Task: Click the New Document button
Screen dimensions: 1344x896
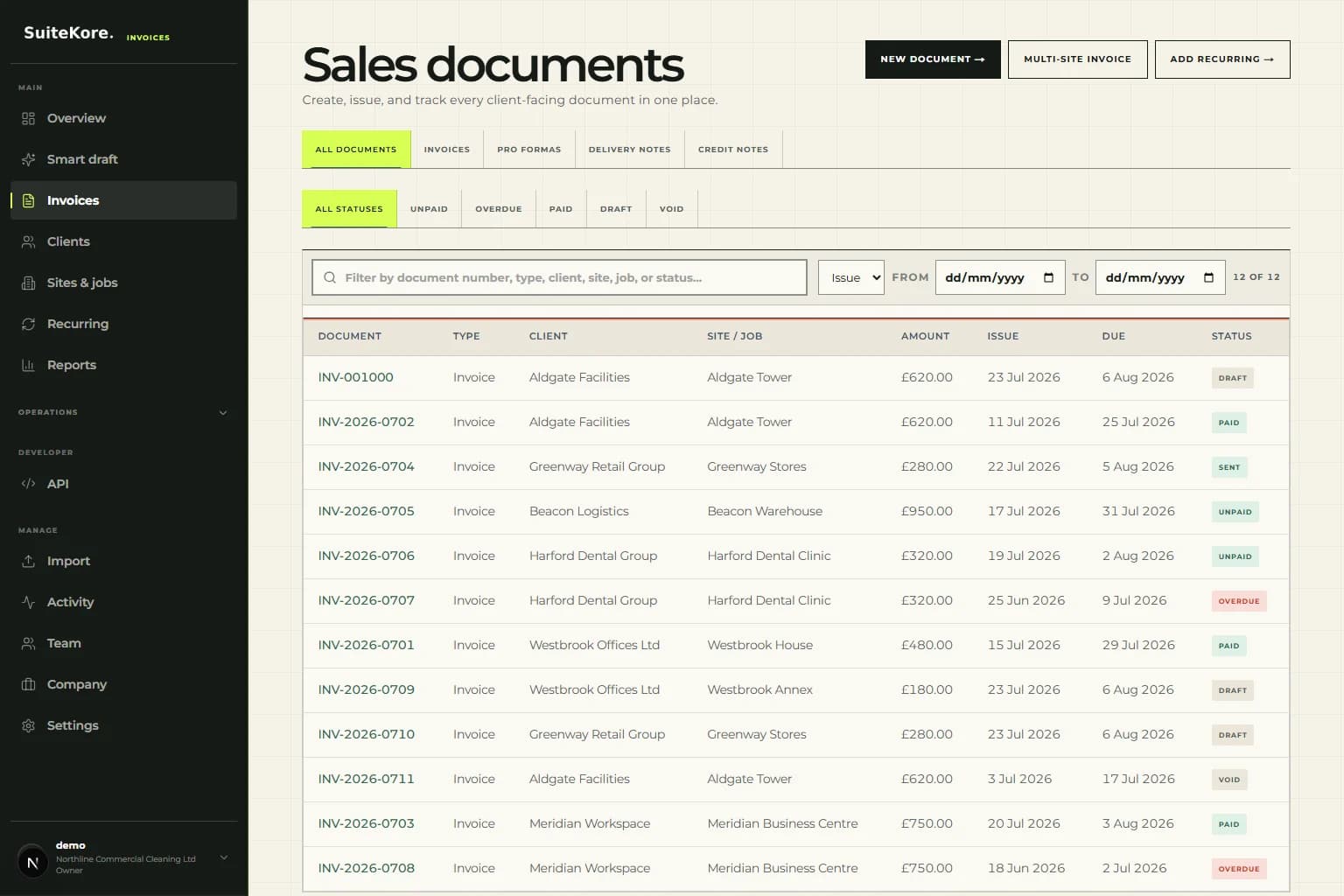Action: pyautogui.click(x=933, y=59)
